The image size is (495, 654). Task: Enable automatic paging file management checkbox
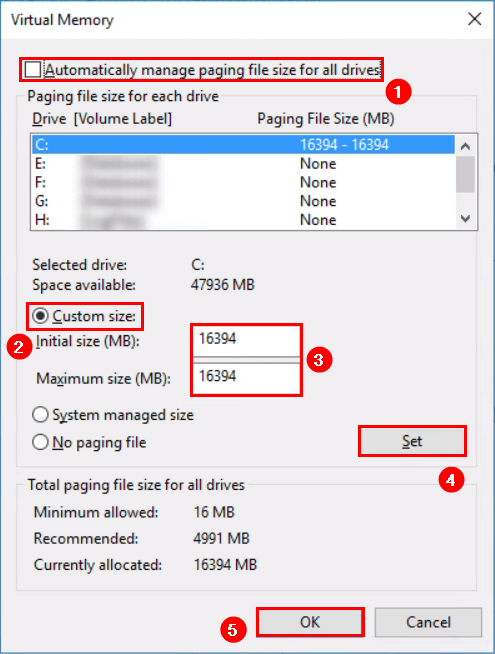click(33, 70)
